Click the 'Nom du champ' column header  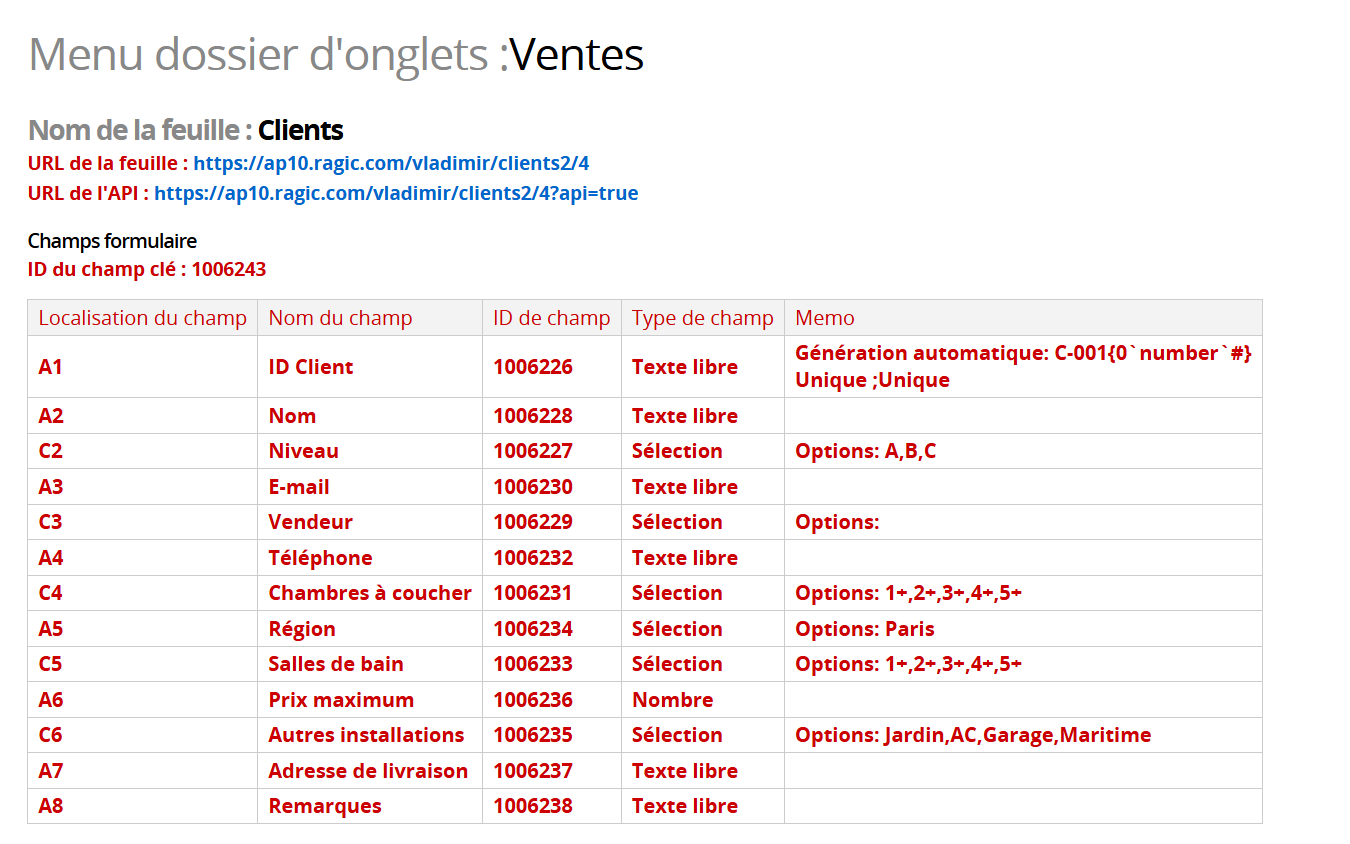click(370, 318)
